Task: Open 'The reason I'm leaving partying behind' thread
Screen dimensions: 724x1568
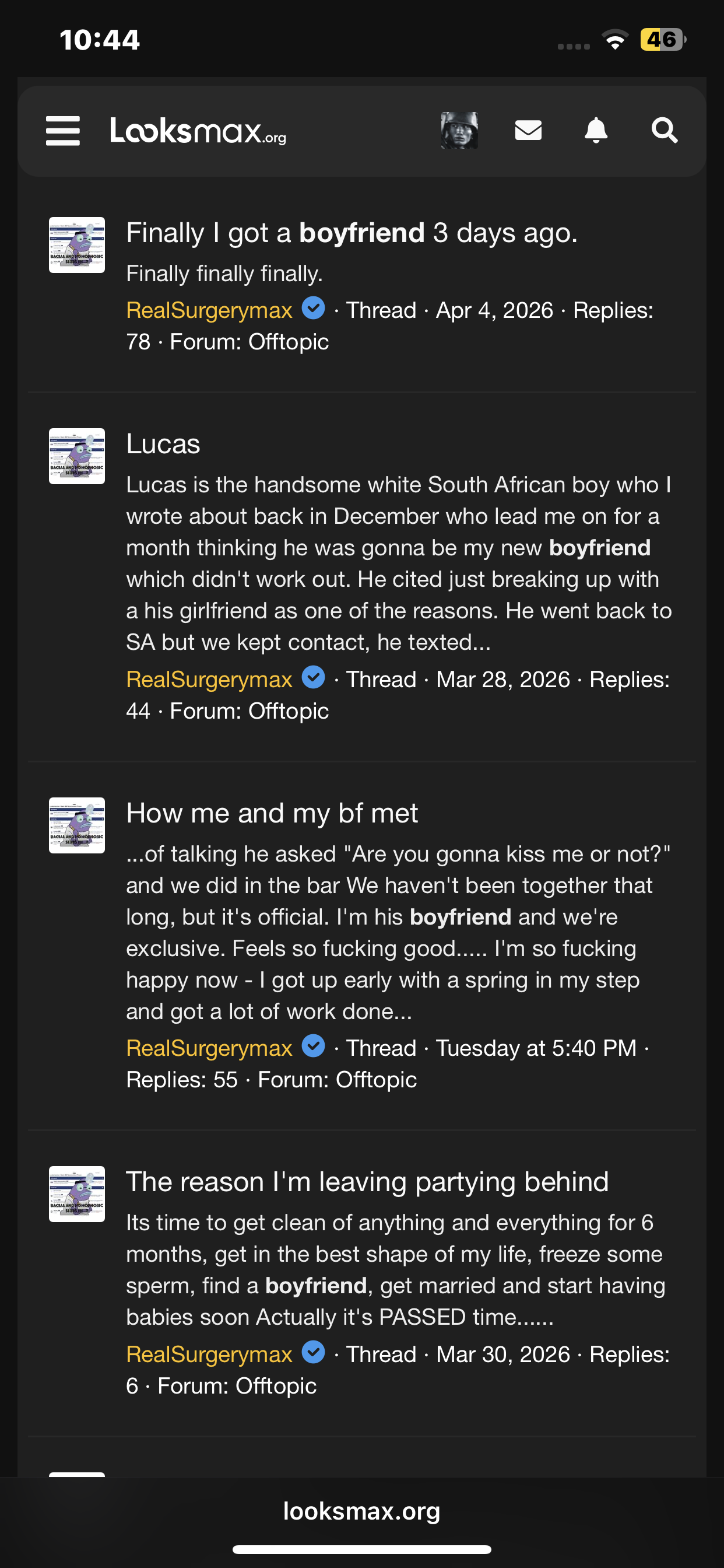Action: [367, 1182]
